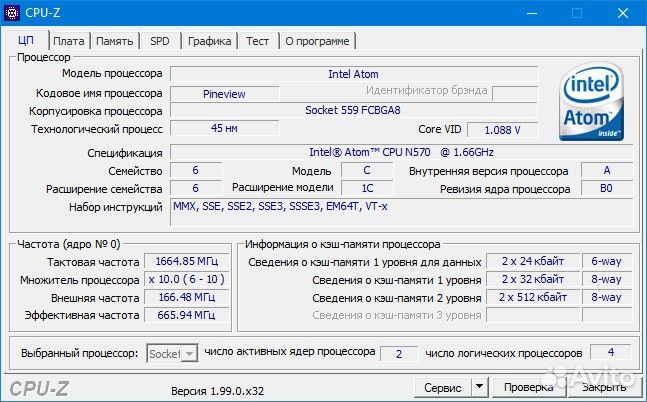The height and width of the screenshot is (402, 647).
Task: Click the Ревизия ядра value B0
Action: (606, 188)
